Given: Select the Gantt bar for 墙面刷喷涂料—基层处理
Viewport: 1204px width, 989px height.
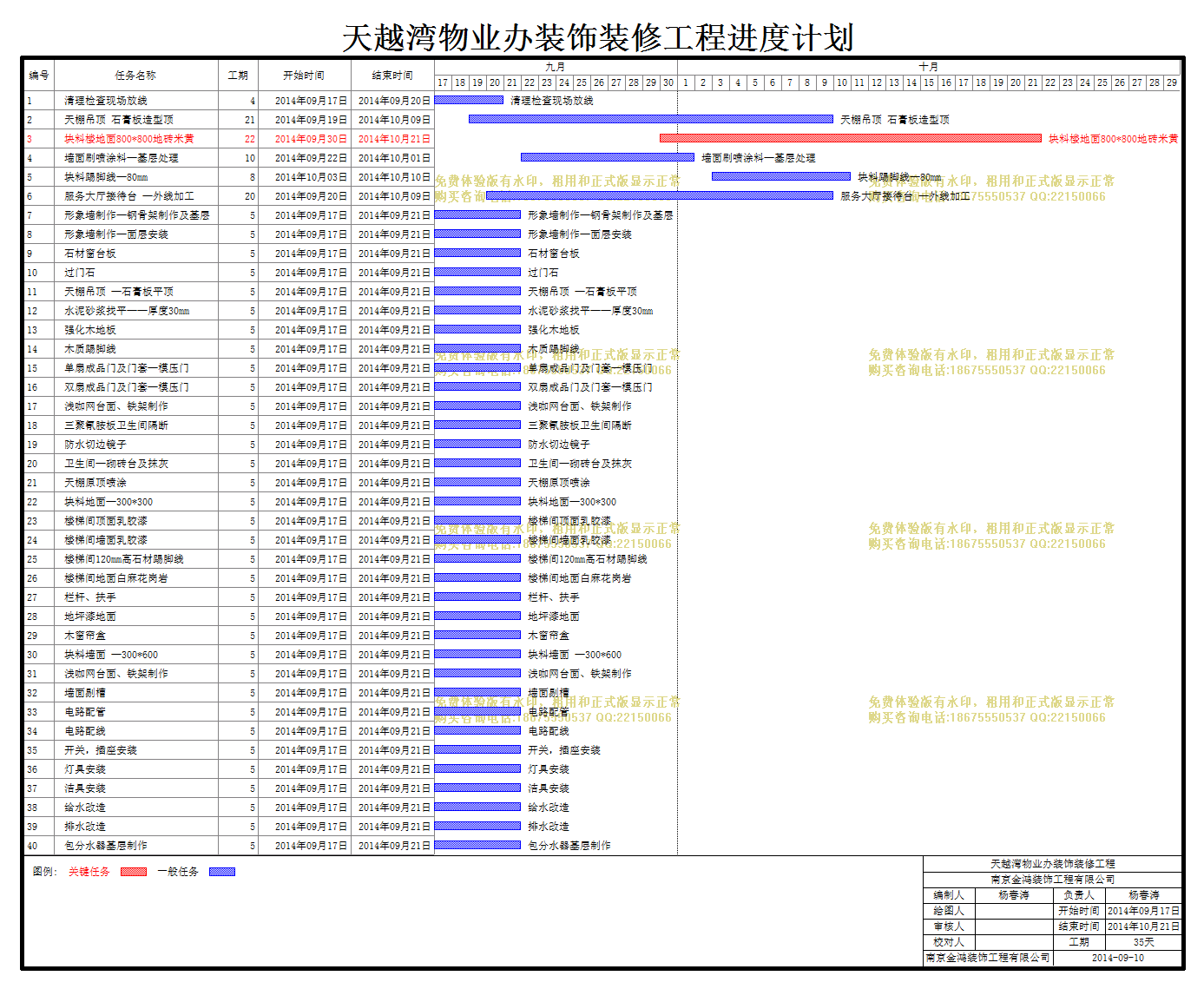Looking at the screenshot, I should click(x=608, y=157).
